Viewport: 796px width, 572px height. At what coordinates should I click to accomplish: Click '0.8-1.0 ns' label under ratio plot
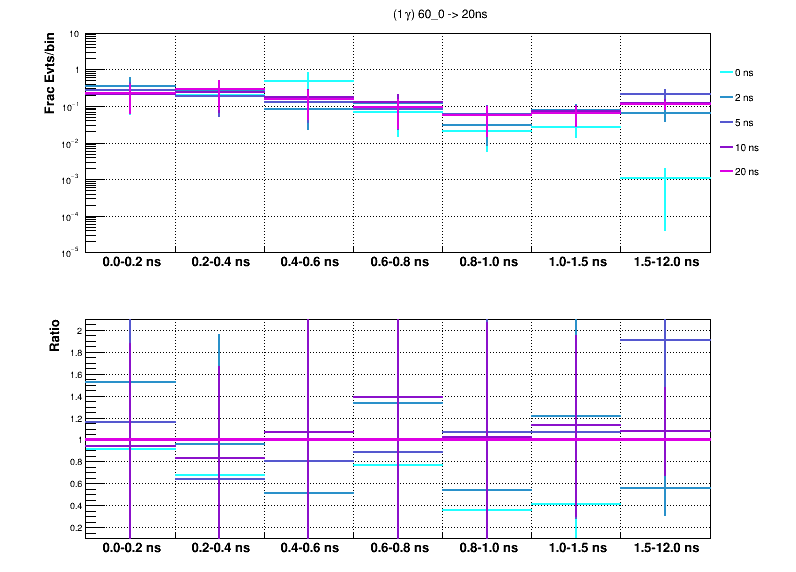(487, 549)
